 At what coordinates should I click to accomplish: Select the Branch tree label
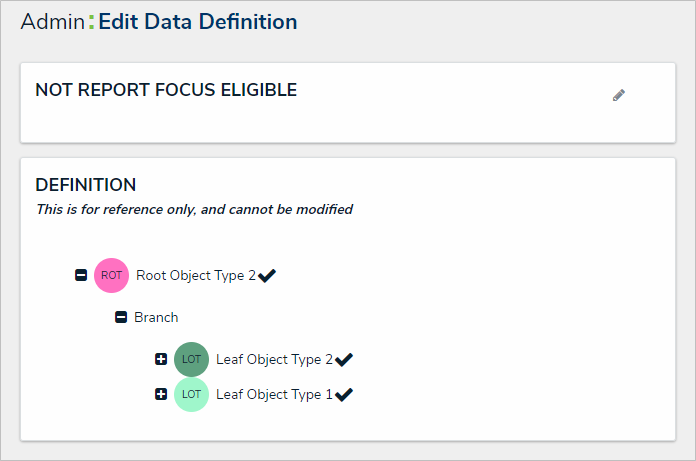click(x=156, y=317)
